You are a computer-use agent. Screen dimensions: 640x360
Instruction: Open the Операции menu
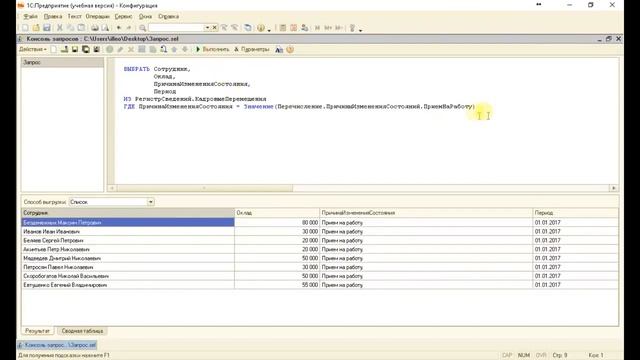pyautogui.click(x=98, y=16)
